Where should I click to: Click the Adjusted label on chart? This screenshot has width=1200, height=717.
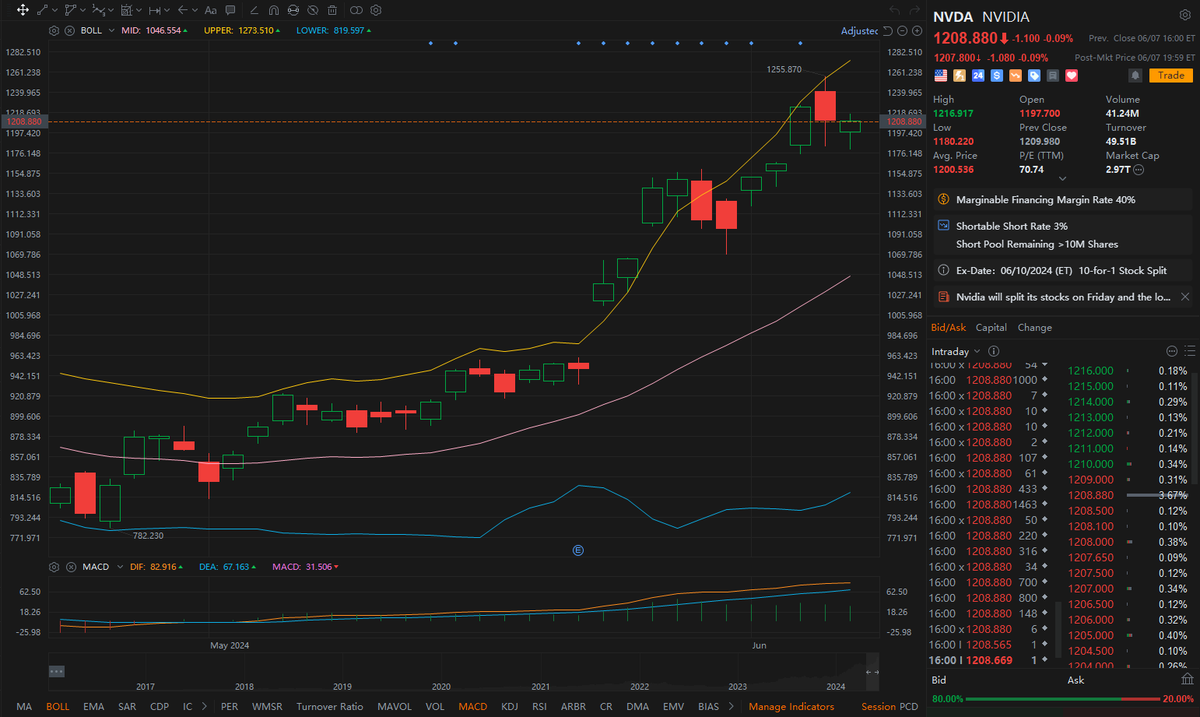(x=859, y=31)
